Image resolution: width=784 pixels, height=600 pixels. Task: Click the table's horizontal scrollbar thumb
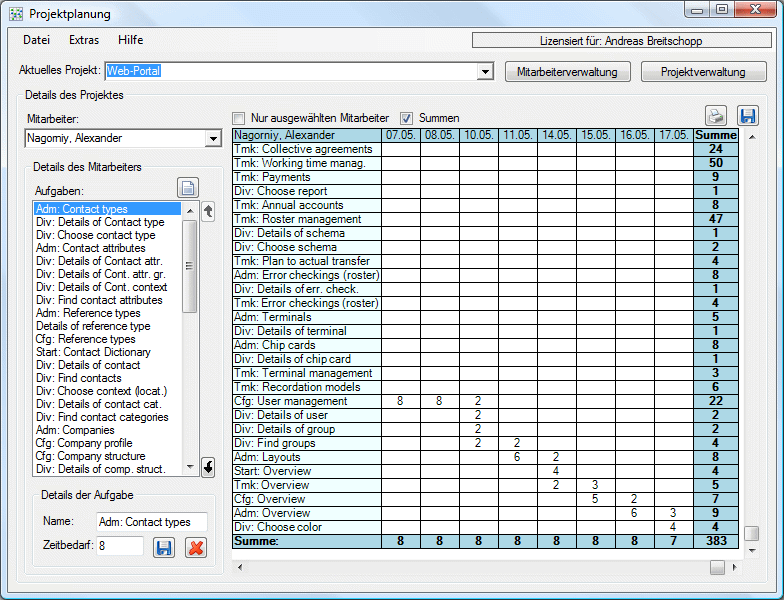pos(717,567)
